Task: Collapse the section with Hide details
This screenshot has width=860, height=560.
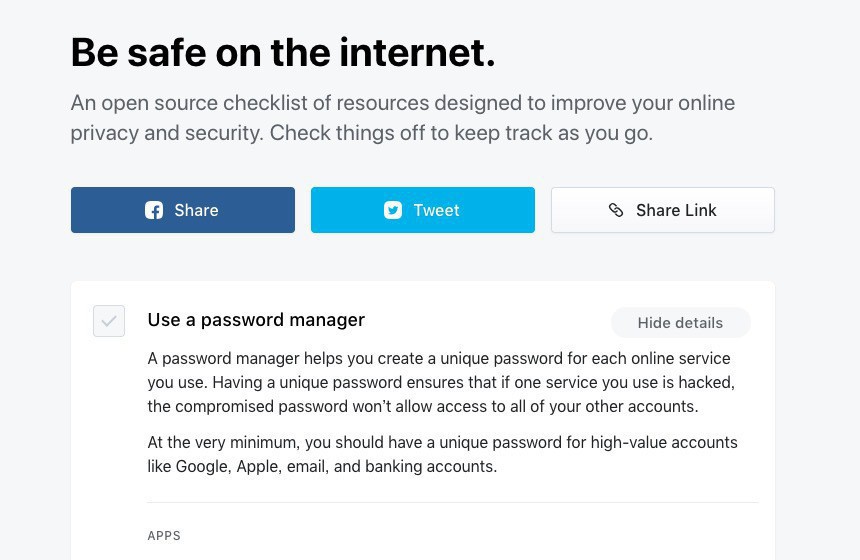Action: (x=680, y=323)
